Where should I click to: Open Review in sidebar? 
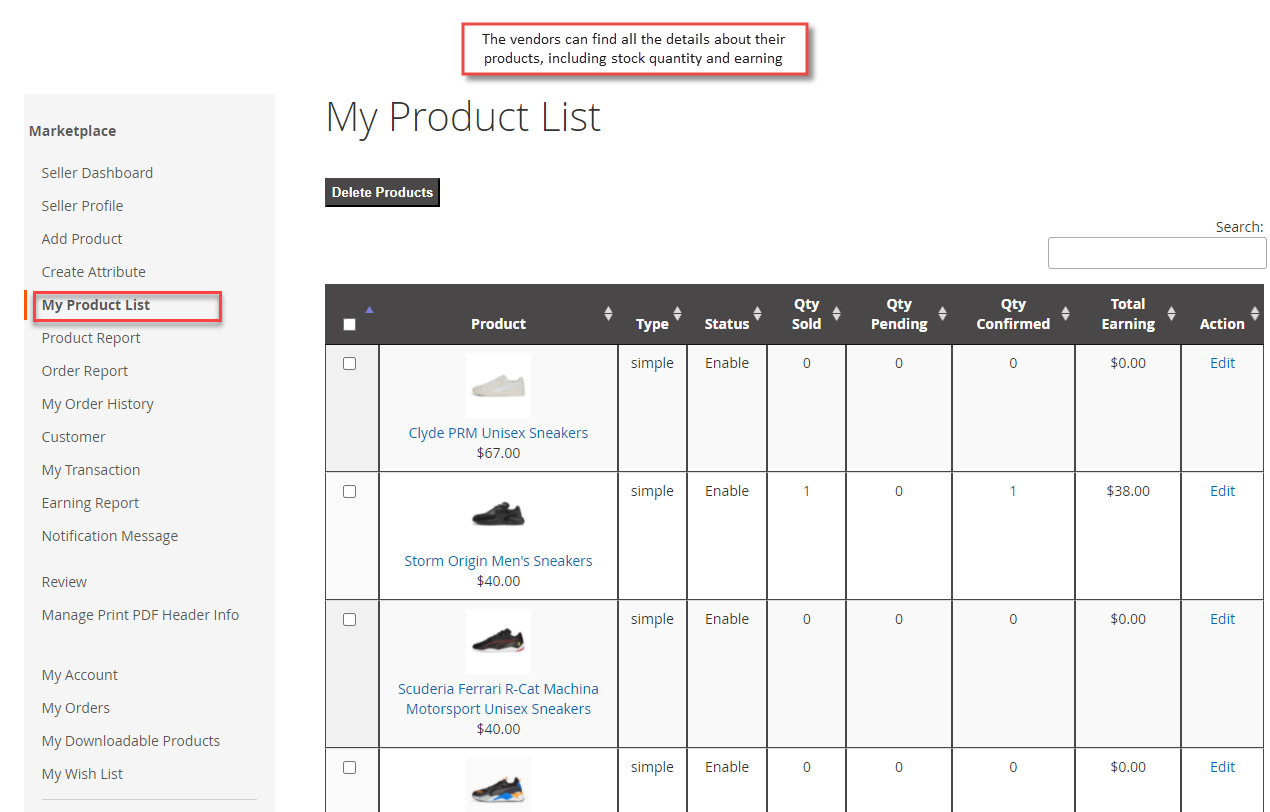[x=64, y=582]
